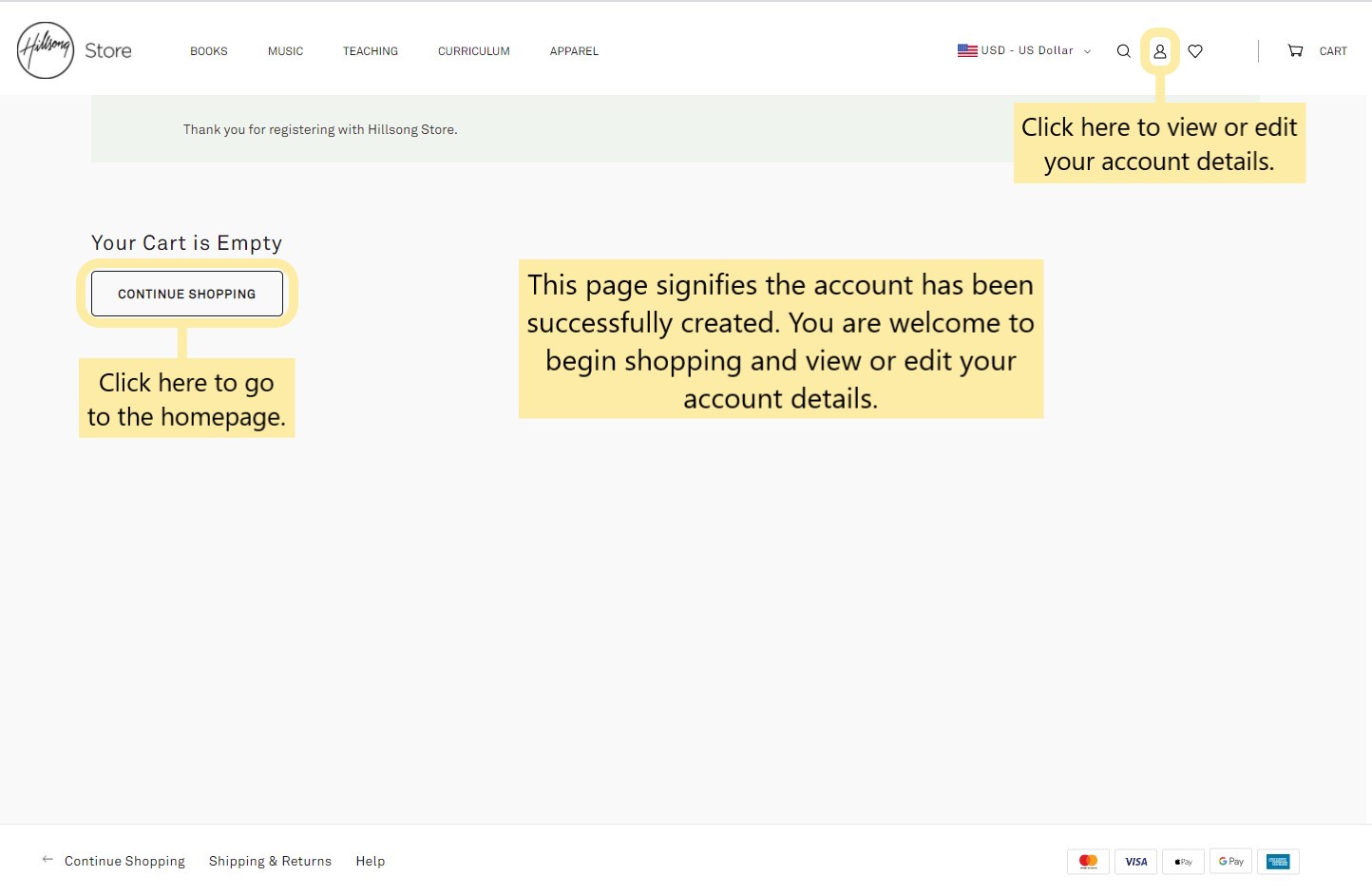This screenshot has width=1372, height=895.
Task: Open the wishlist heart icon
Action: (x=1195, y=51)
